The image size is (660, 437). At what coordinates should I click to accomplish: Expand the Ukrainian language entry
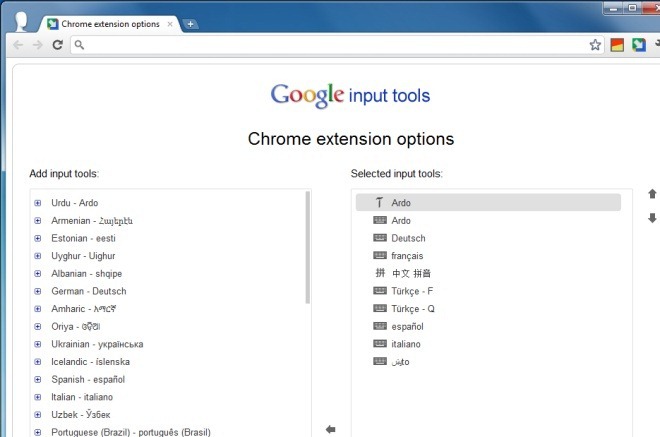[38, 344]
